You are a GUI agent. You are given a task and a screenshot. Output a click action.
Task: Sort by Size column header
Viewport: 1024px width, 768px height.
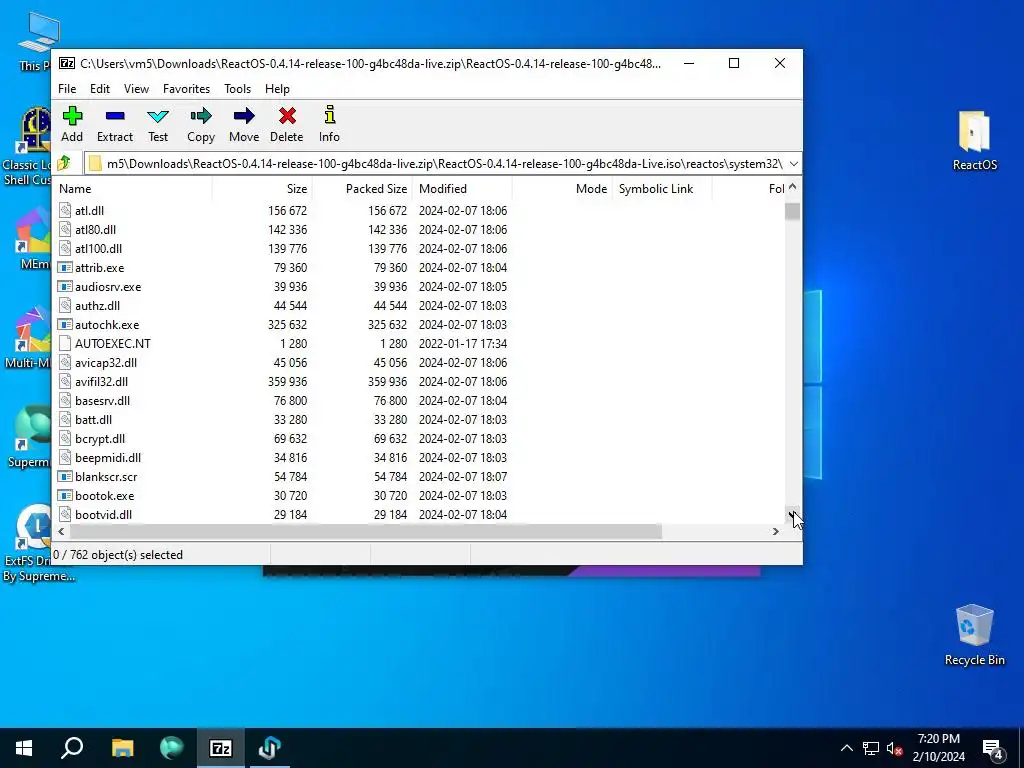pyautogui.click(x=263, y=189)
